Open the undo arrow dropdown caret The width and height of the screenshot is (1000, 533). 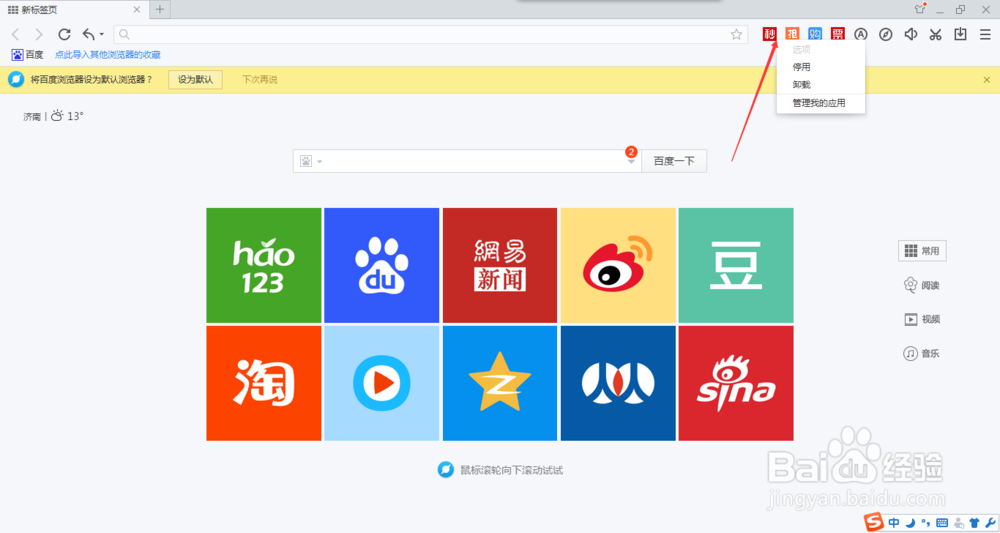point(101,34)
